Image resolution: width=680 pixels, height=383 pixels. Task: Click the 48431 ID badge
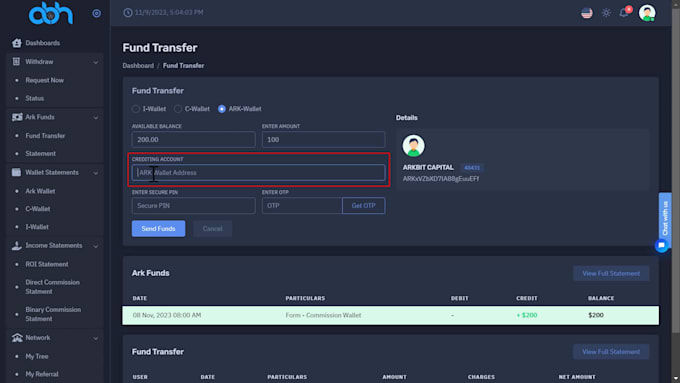472,167
